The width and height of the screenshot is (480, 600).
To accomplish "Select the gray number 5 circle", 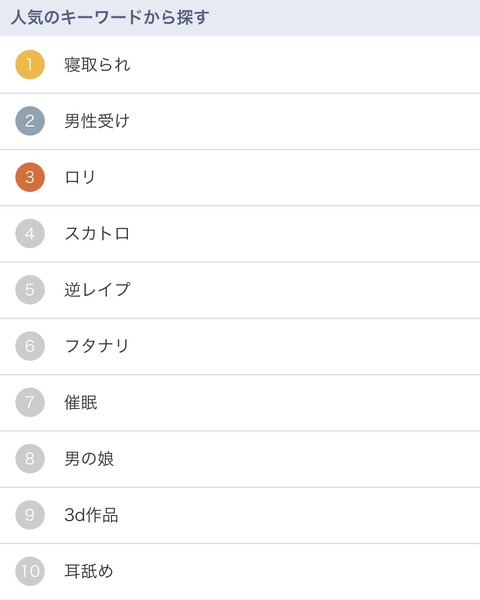I will pyautogui.click(x=30, y=290).
